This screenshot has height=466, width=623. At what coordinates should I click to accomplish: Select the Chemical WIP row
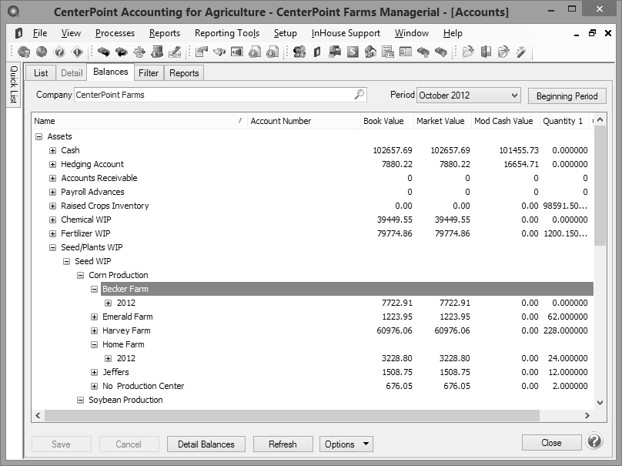(x=312, y=220)
